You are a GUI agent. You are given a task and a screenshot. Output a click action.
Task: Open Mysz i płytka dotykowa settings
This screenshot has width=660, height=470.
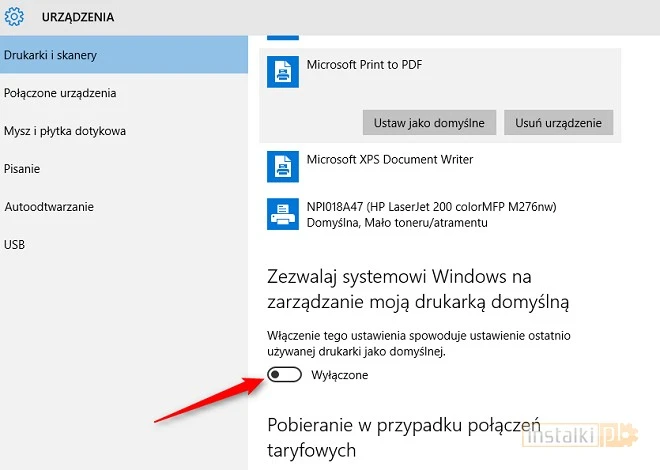[65, 131]
